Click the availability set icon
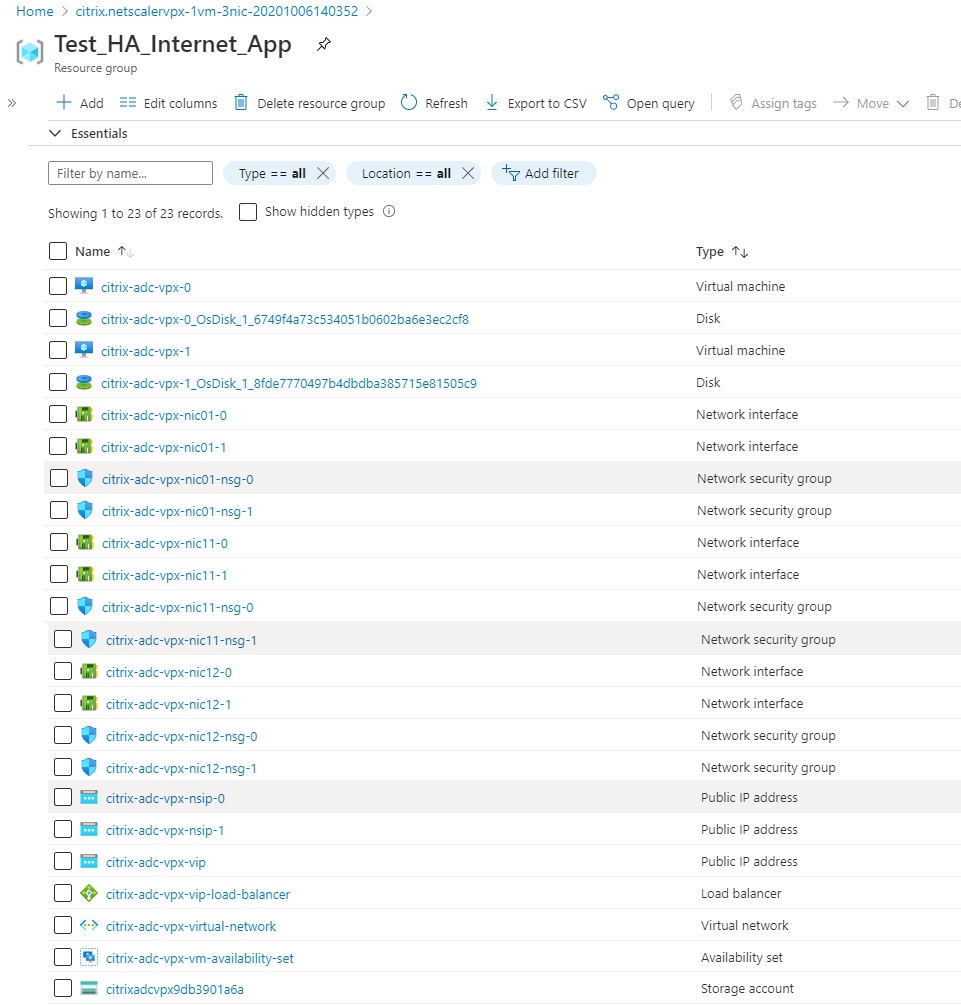The height and width of the screenshot is (1005, 961). point(89,957)
